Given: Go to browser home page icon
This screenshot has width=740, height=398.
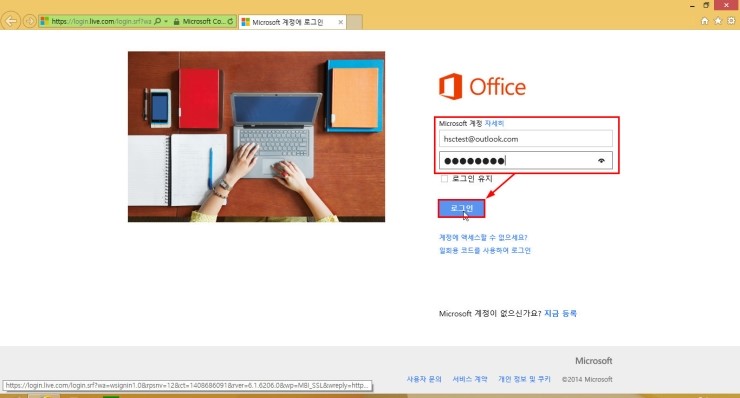Looking at the screenshot, I should pyautogui.click(x=705, y=21).
